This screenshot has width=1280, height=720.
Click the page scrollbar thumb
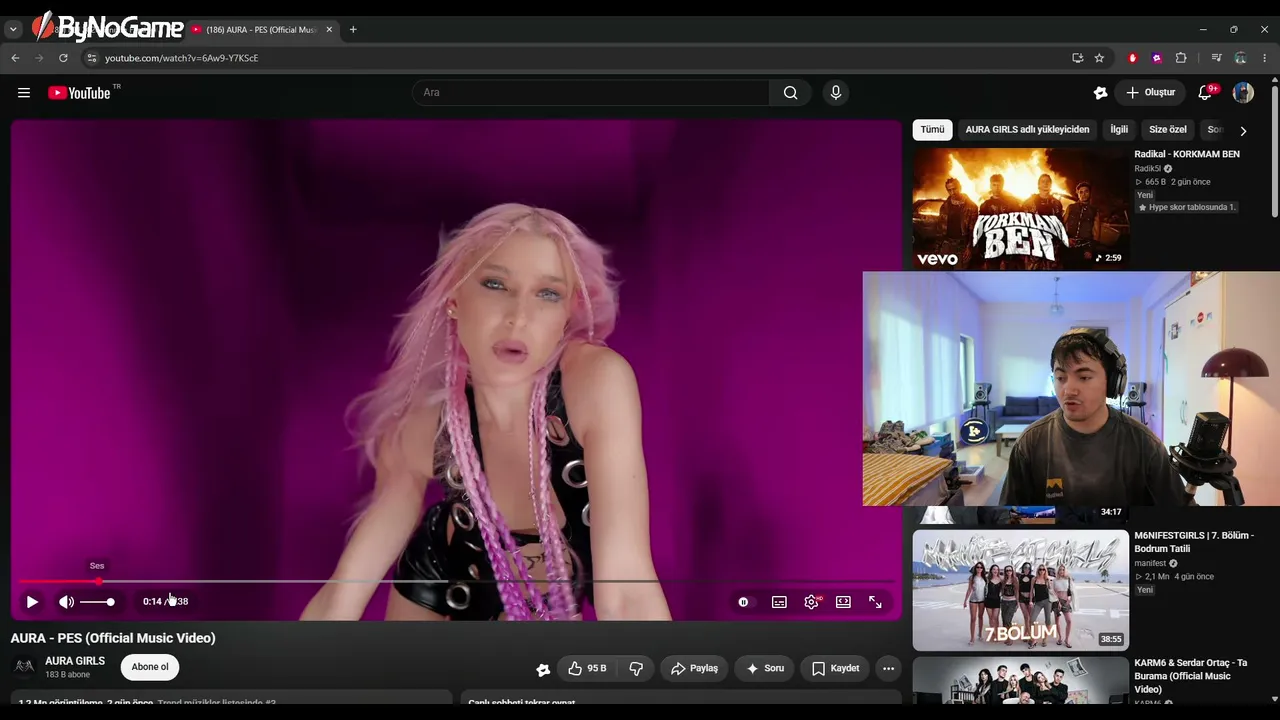(1274, 150)
